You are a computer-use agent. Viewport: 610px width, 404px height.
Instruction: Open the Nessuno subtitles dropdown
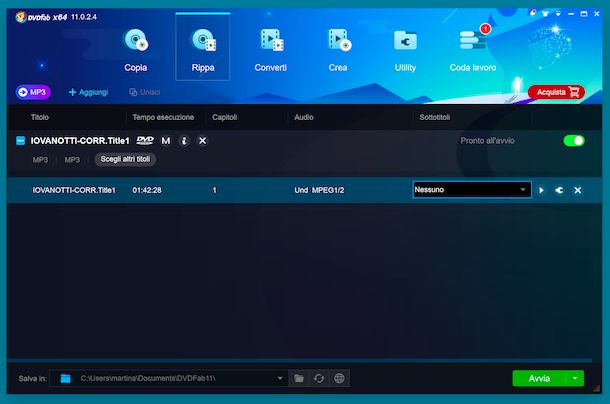472,190
